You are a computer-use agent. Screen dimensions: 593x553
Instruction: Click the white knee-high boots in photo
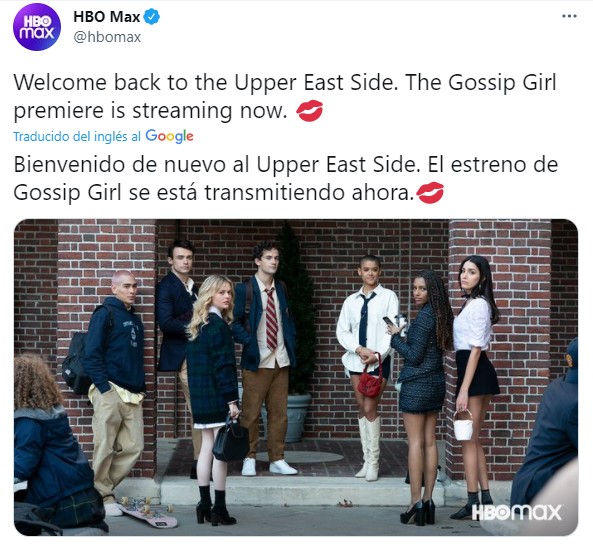369,448
